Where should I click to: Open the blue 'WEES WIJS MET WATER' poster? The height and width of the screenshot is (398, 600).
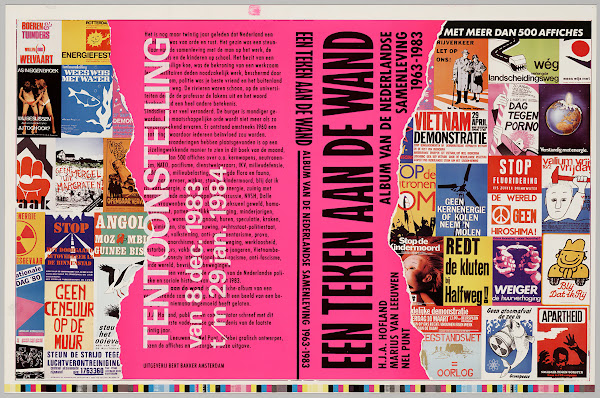pos(86,101)
